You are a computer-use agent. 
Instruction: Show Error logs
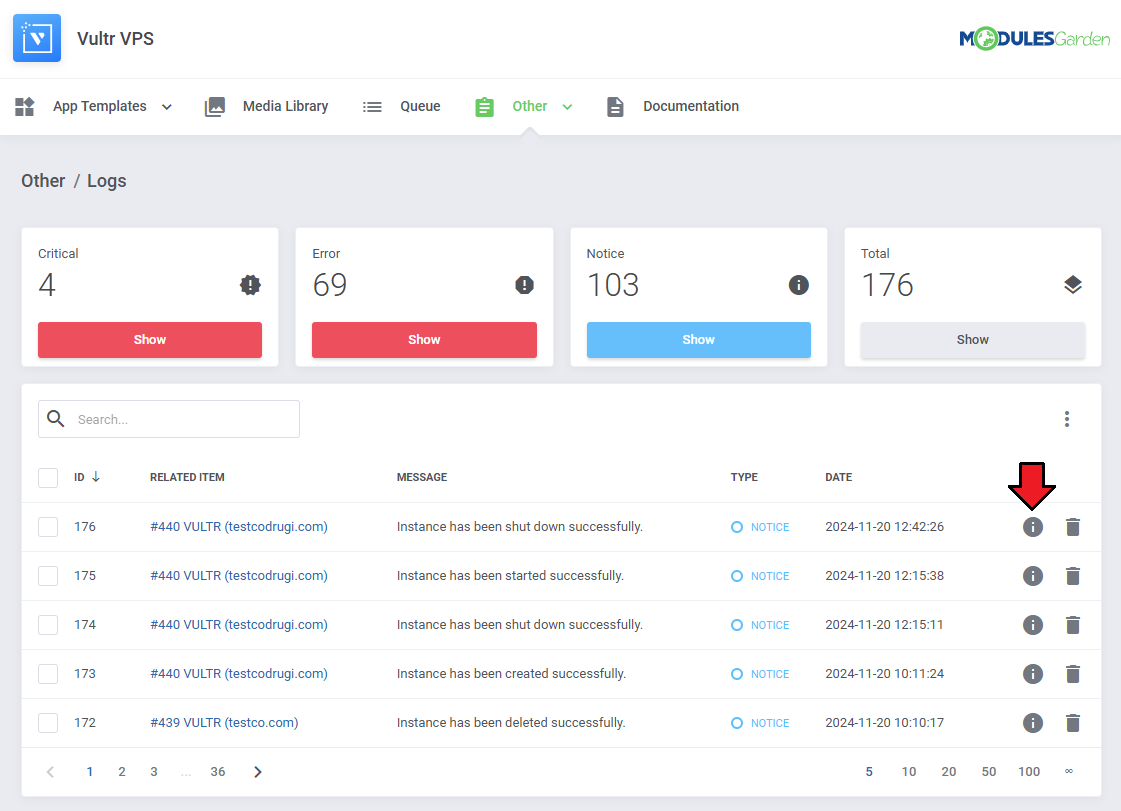(x=424, y=340)
